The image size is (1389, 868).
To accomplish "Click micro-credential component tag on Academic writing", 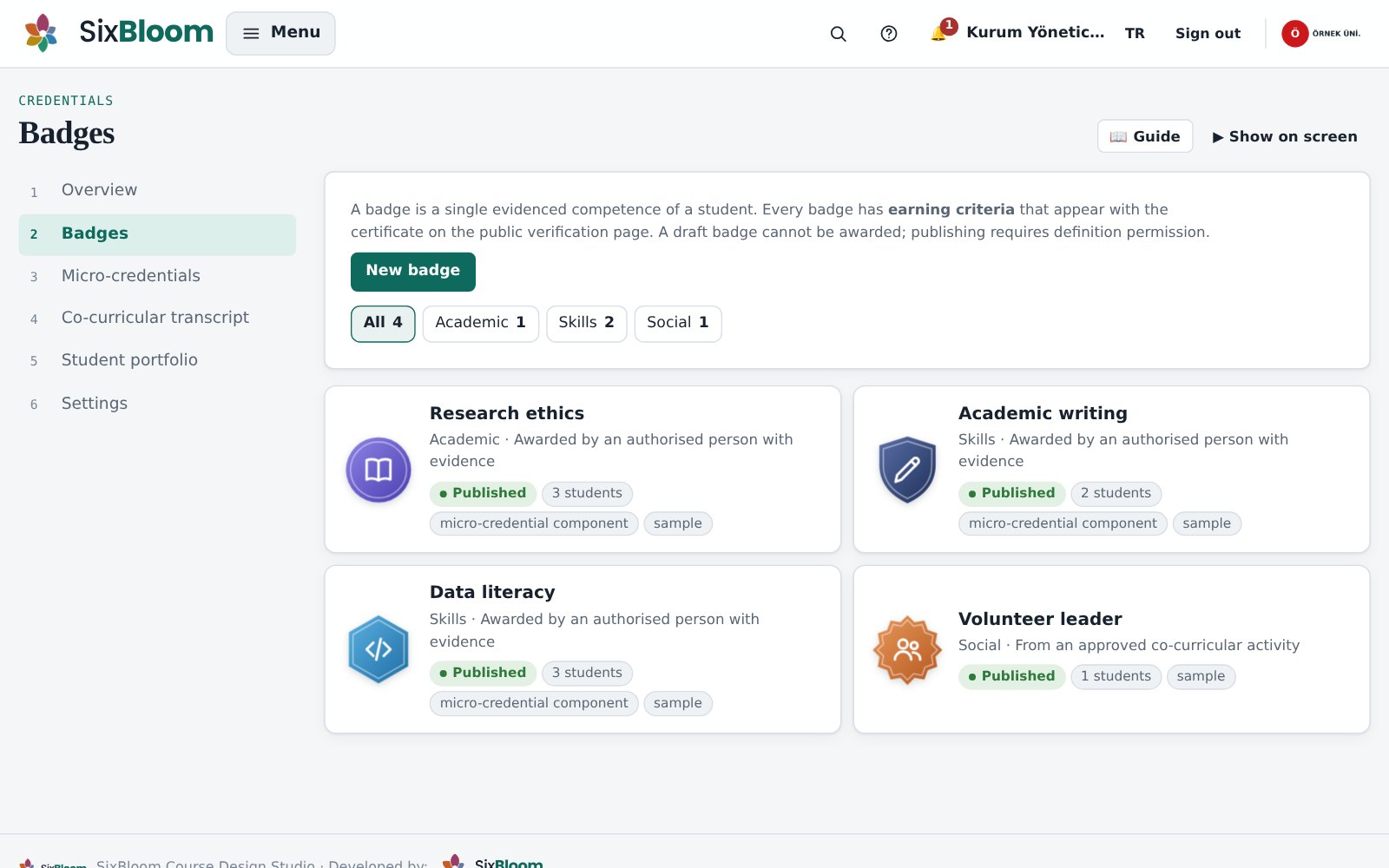I will 1063,523.
